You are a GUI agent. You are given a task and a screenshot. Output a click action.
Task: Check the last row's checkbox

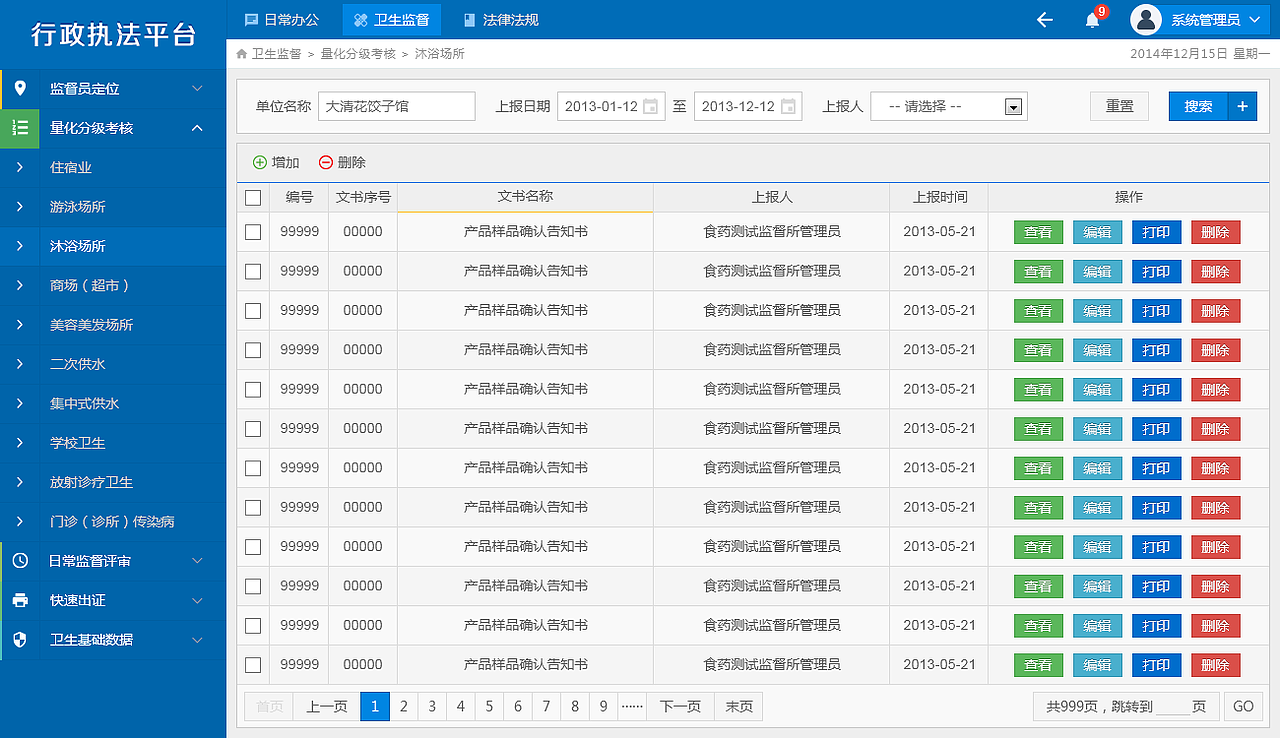[253, 664]
